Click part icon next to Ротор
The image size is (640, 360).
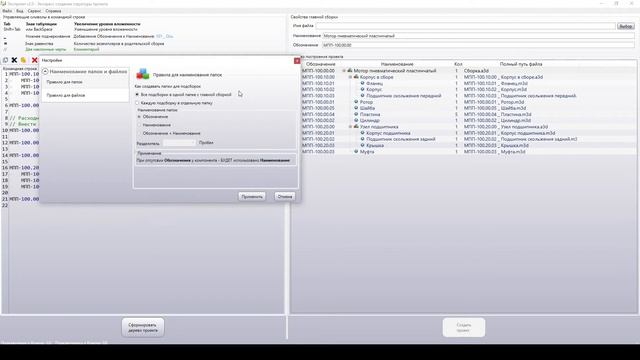(x=356, y=102)
